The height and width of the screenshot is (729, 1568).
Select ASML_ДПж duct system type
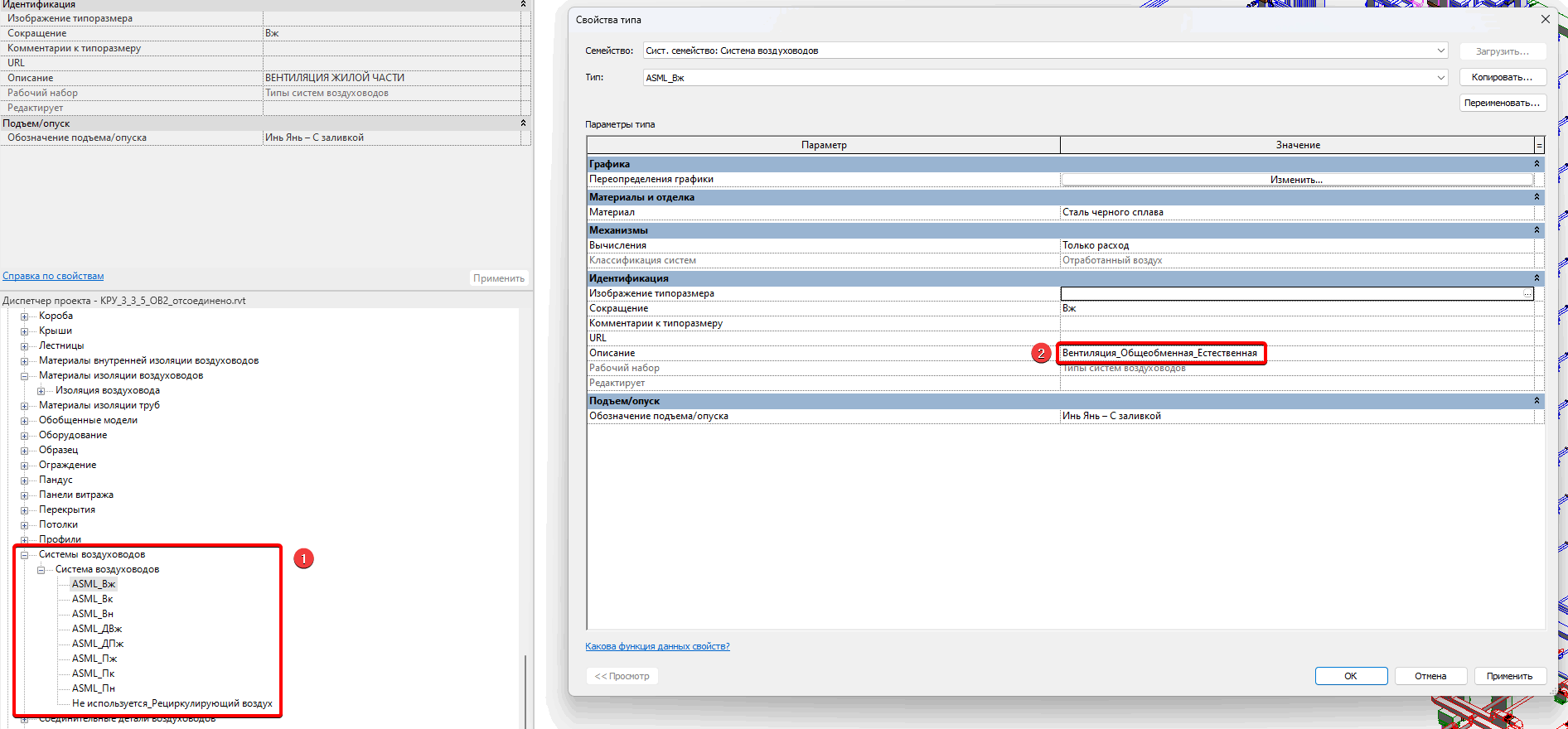[x=98, y=644]
